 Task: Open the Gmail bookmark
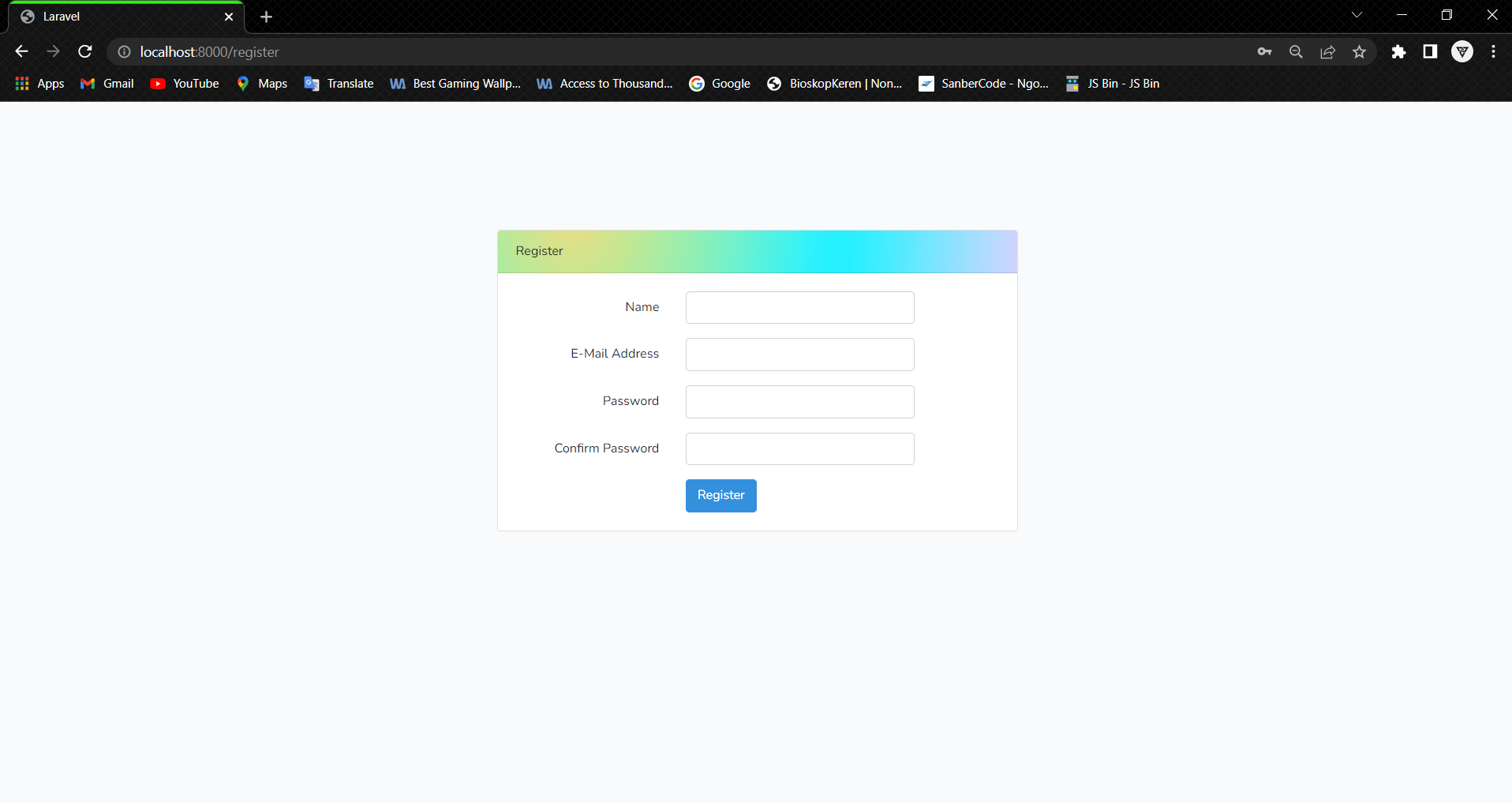click(x=105, y=83)
